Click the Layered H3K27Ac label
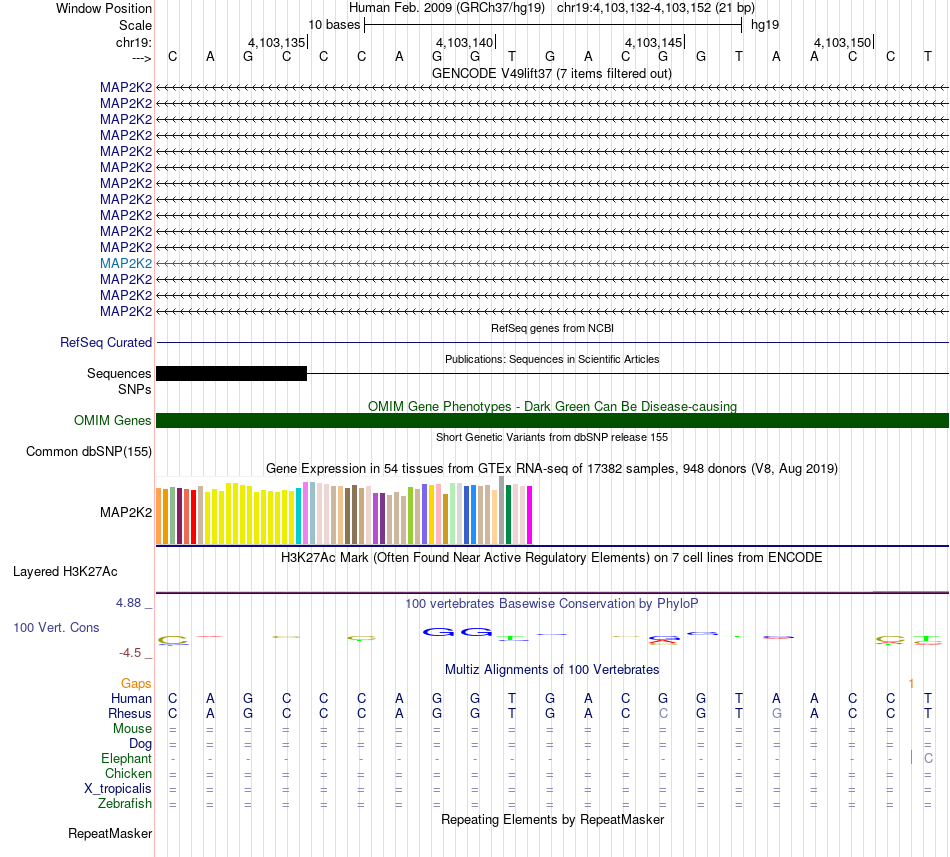This screenshot has width=950, height=857. (x=65, y=572)
